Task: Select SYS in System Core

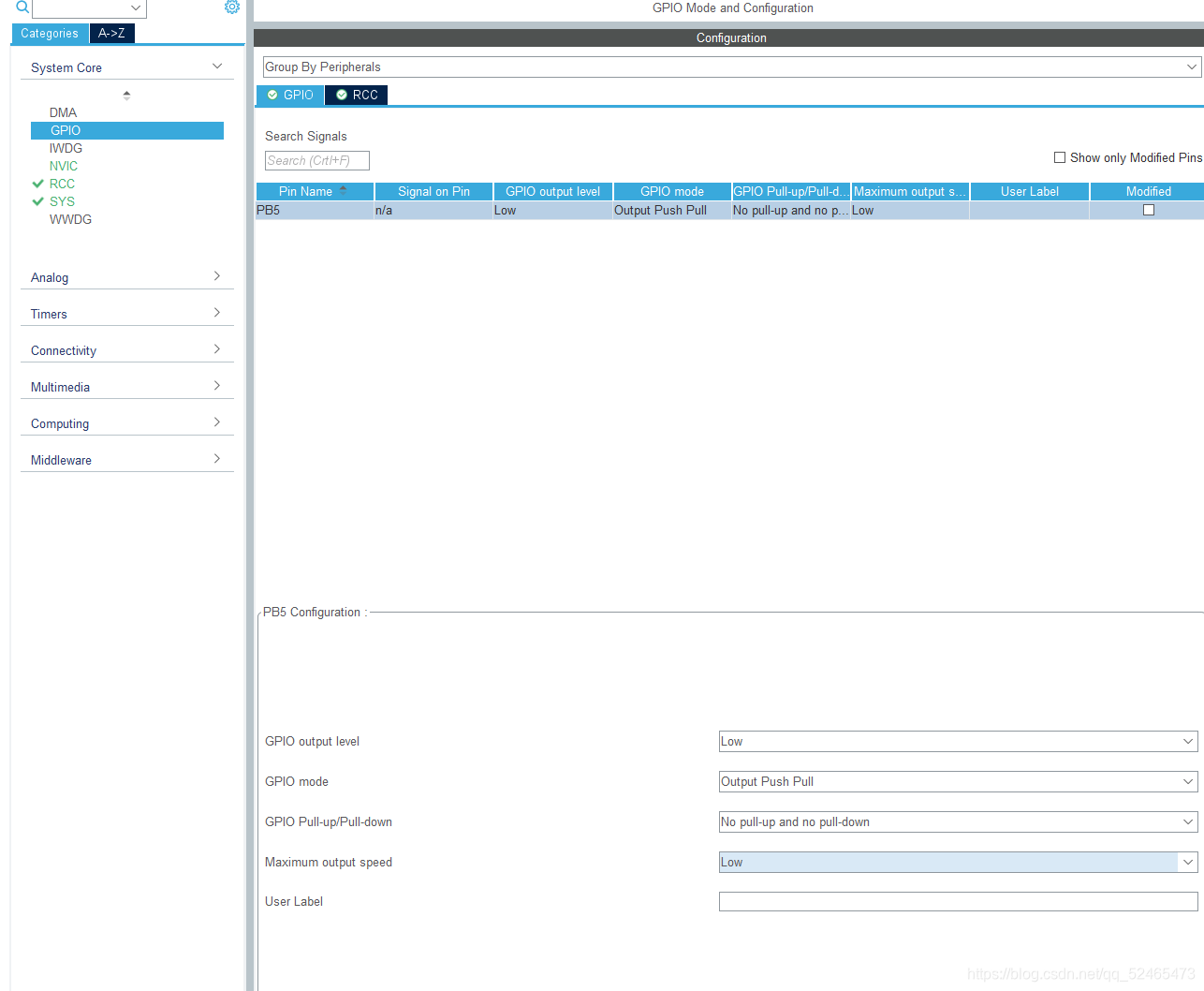Action: pos(62,201)
